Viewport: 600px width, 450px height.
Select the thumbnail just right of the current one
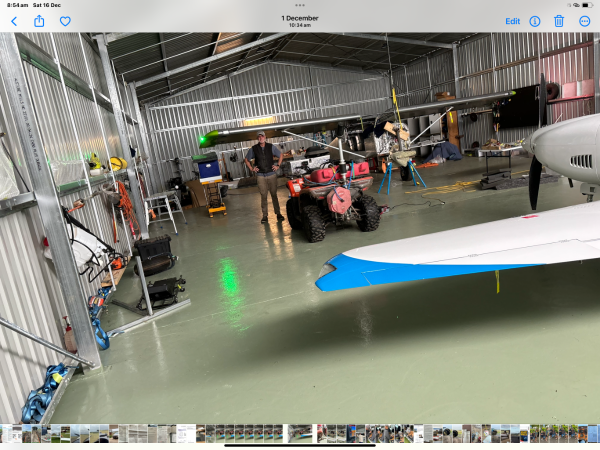pos(320,433)
